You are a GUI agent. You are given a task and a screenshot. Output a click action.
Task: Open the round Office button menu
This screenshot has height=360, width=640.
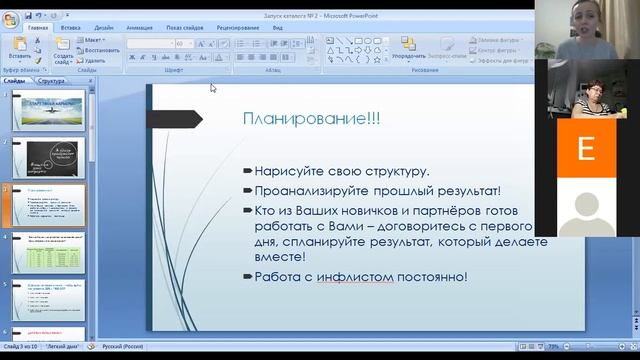tap(10, 20)
